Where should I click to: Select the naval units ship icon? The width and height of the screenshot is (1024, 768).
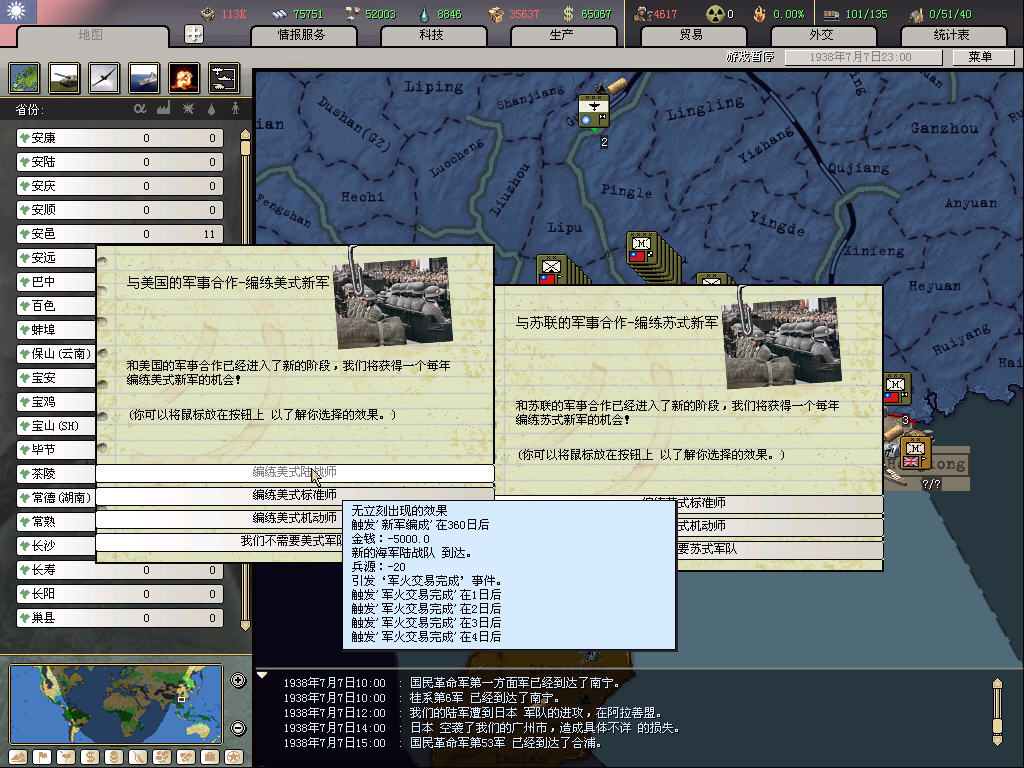click(x=144, y=77)
